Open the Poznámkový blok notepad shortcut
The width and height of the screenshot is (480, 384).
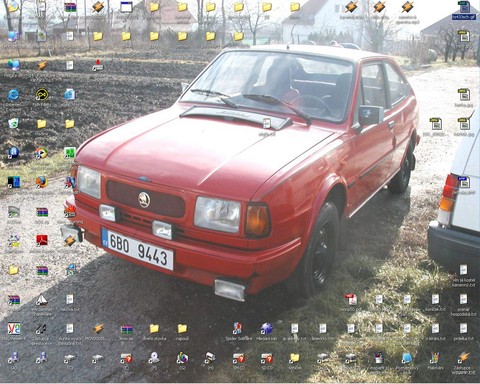407,358
